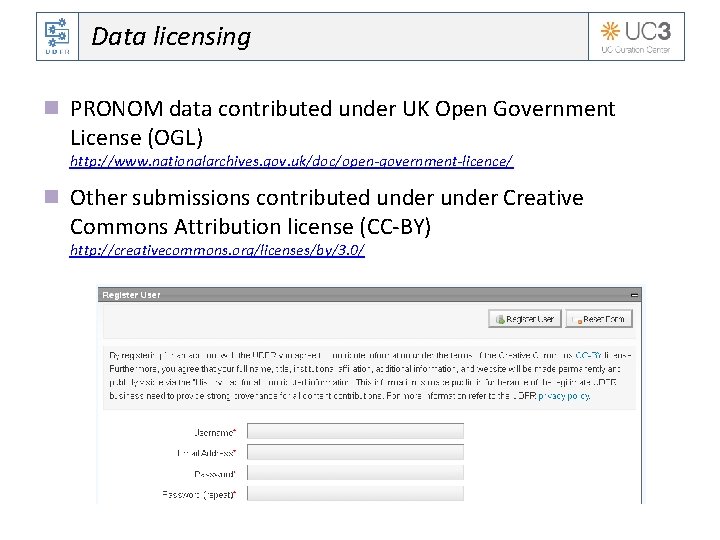Click the Register User panel title bar
This screenshot has width=720, height=540.
(x=370, y=295)
